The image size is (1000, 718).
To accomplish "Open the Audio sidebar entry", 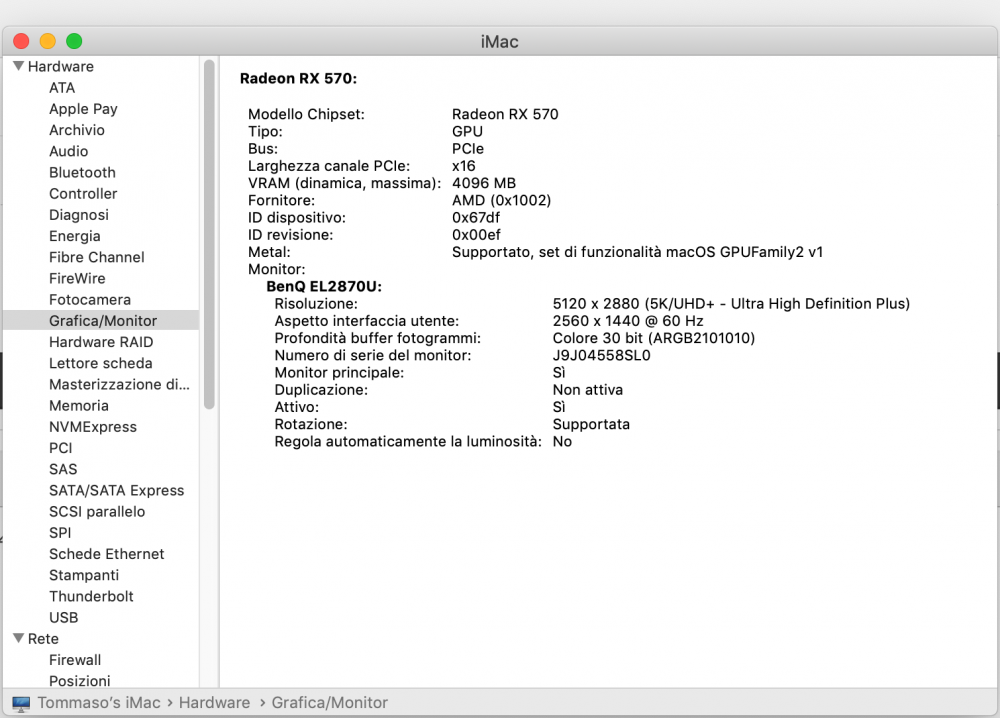I will [x=68, y=151].
